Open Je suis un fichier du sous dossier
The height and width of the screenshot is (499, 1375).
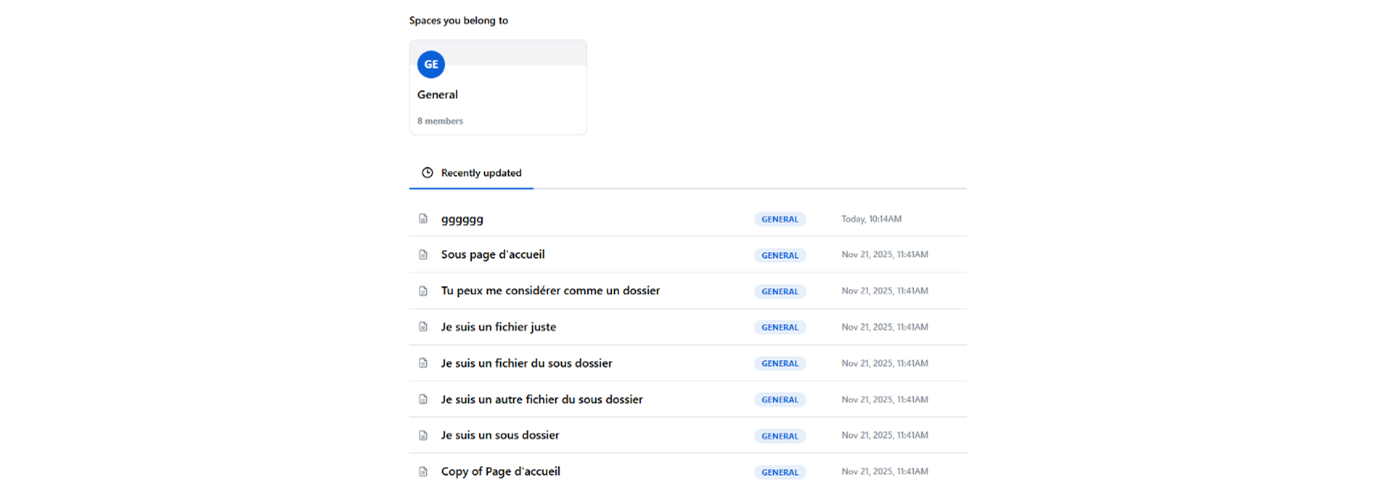(526, 363)
